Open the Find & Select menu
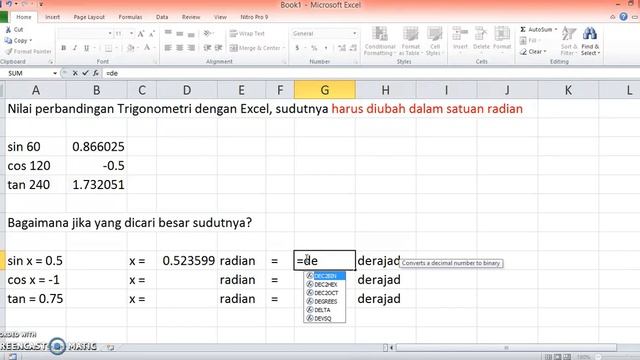This screenshot has height=360, width=640. click(x=590, y=40)
